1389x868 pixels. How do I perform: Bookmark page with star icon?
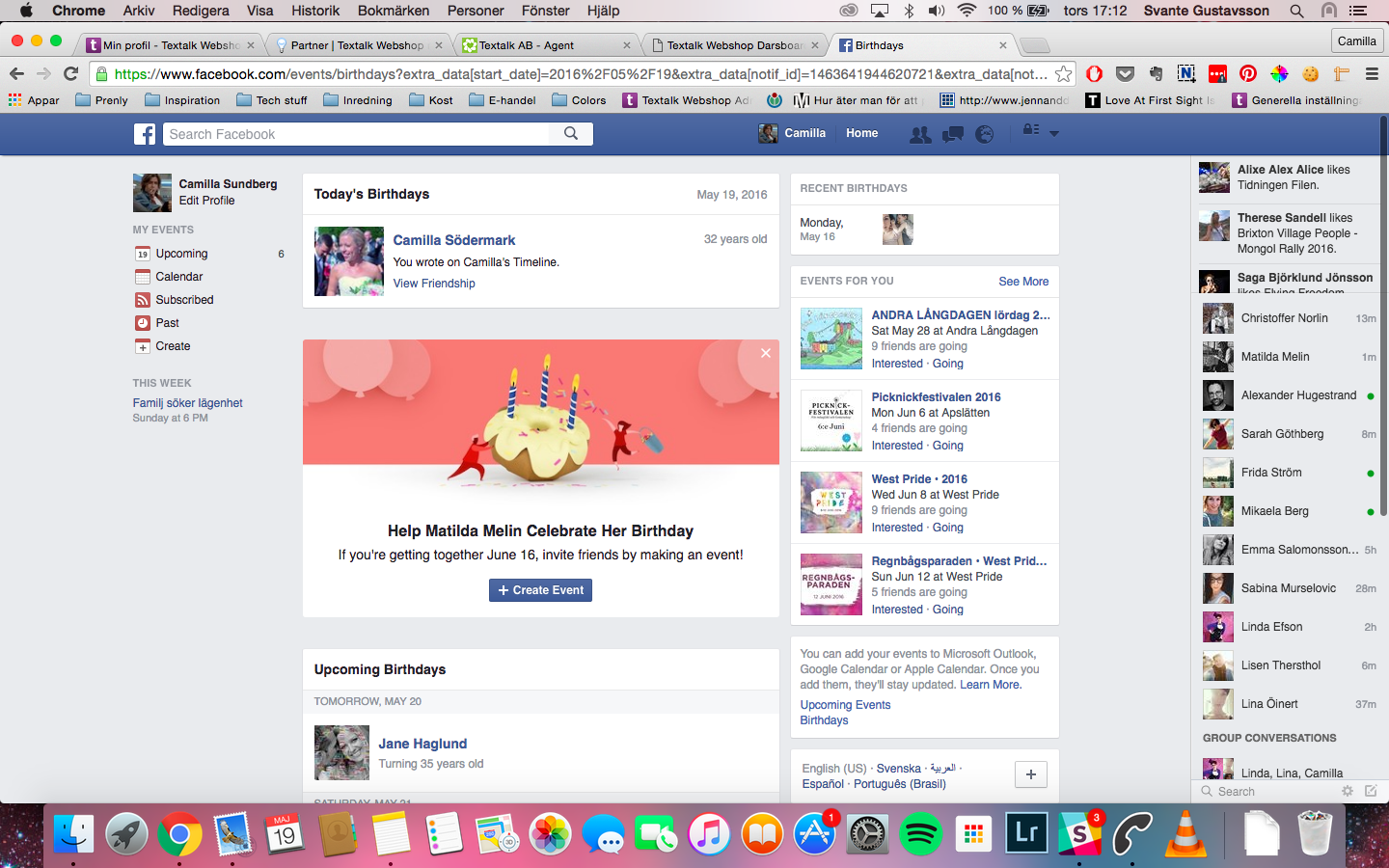click(1063, 73)
